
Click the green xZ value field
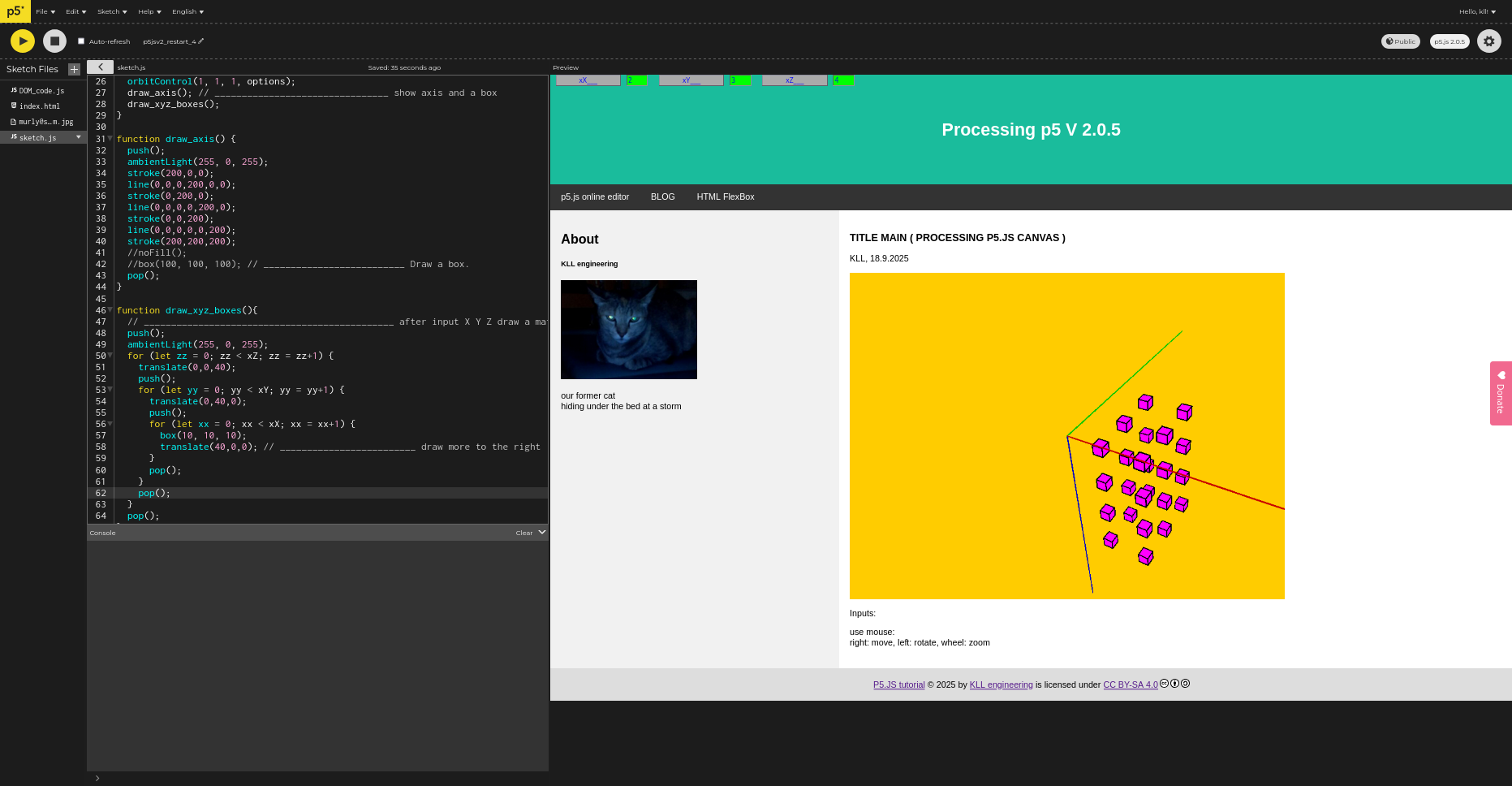click(x=842, y=80)
